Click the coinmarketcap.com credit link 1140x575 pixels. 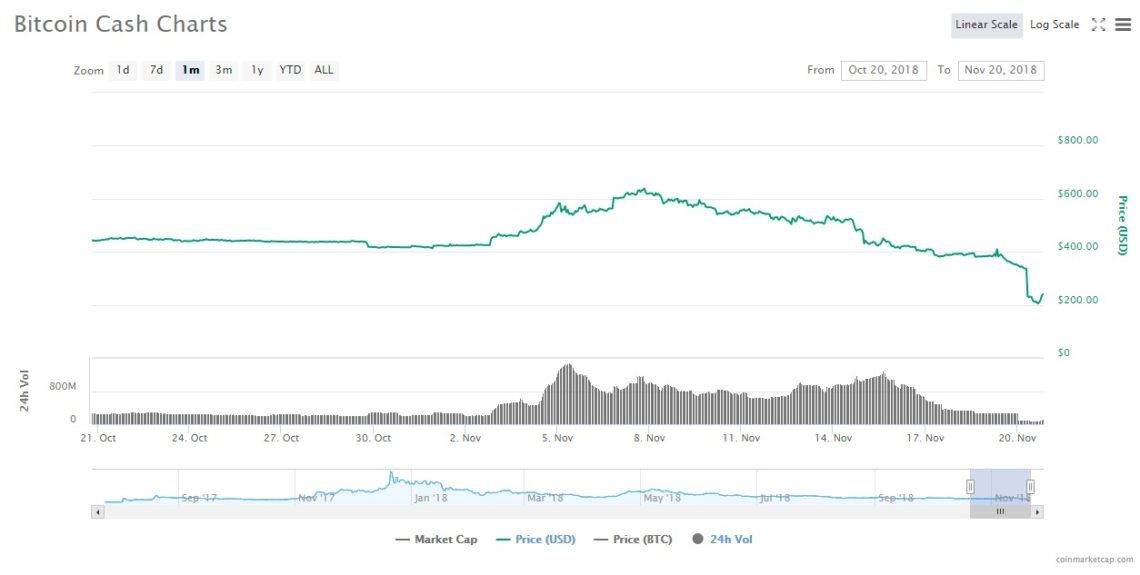[1094, 560]
